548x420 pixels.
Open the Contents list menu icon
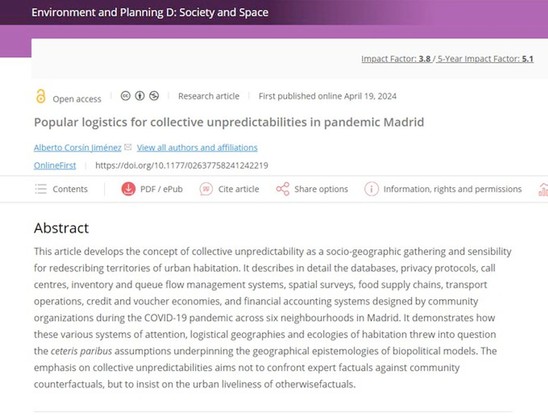click(x=41, y=189)
